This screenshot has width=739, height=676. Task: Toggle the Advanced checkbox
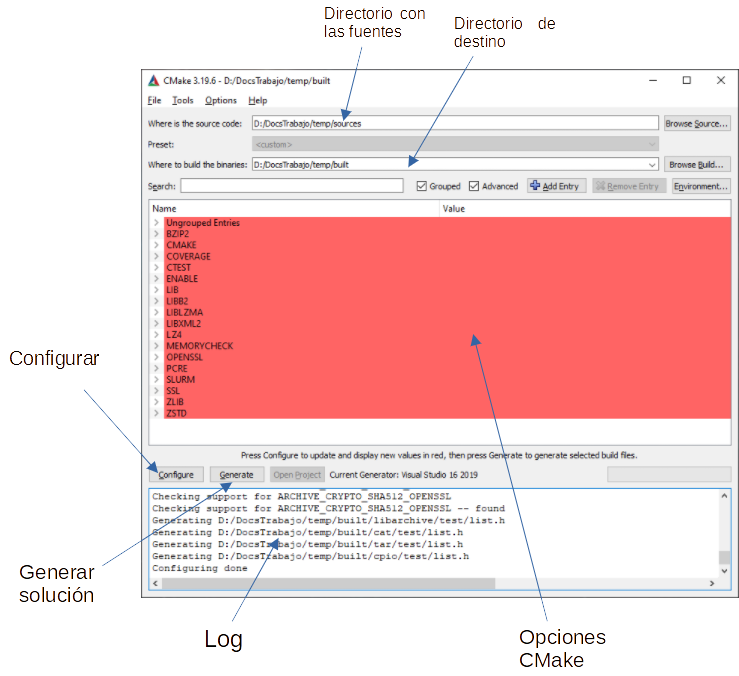[474, 186]
